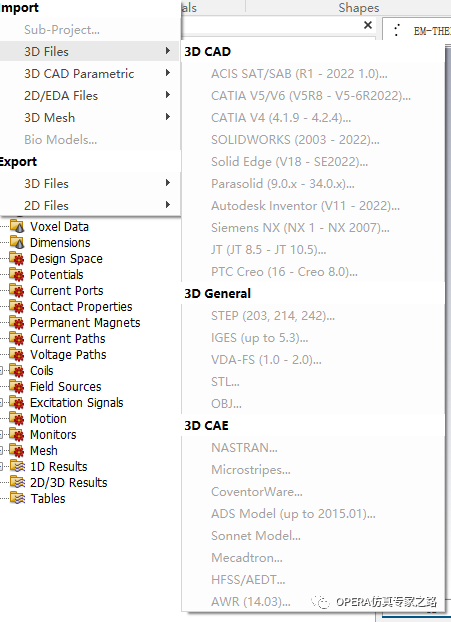
Task: Expand the Coils tree node
Action: click(x=1, y=371)
